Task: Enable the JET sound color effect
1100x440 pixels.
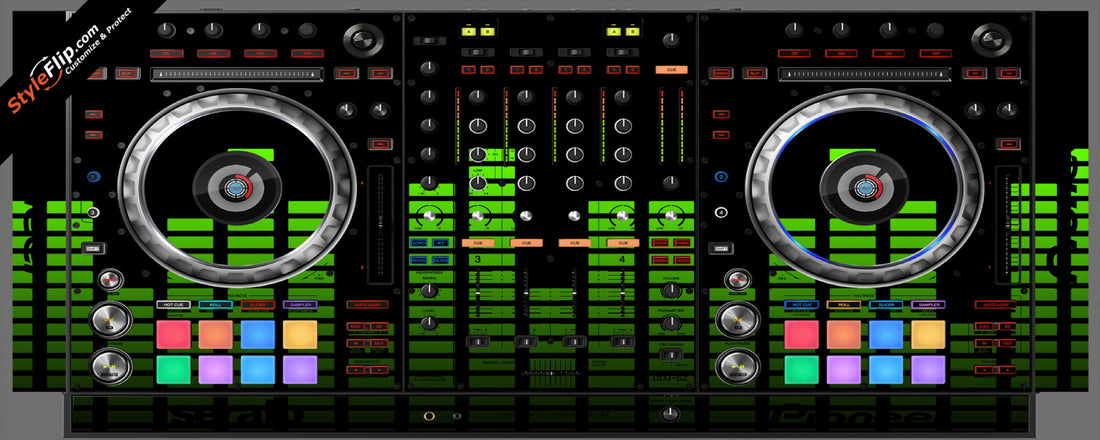Action: (441, 242)
